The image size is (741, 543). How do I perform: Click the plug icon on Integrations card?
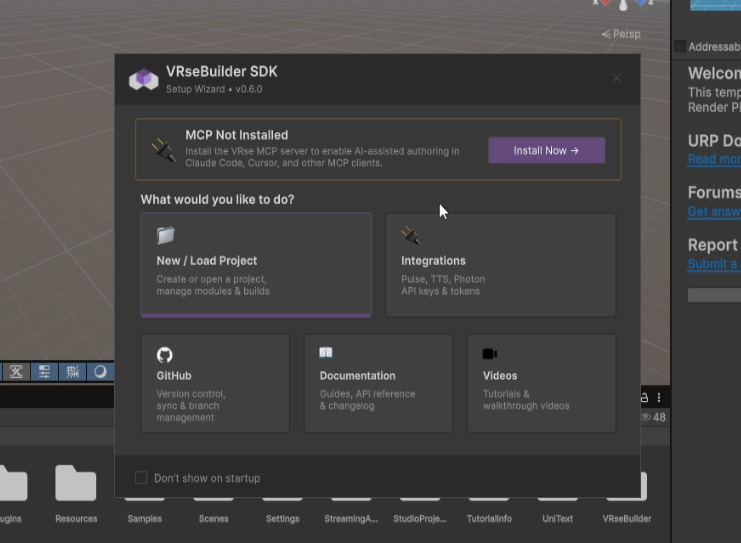[x=410, y=235]
